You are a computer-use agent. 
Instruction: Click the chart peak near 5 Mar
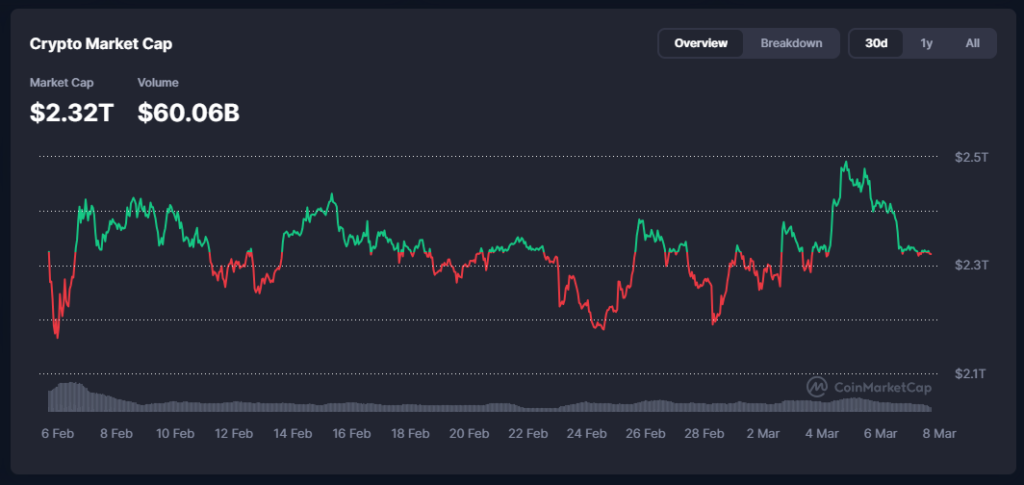pos(846,162)
